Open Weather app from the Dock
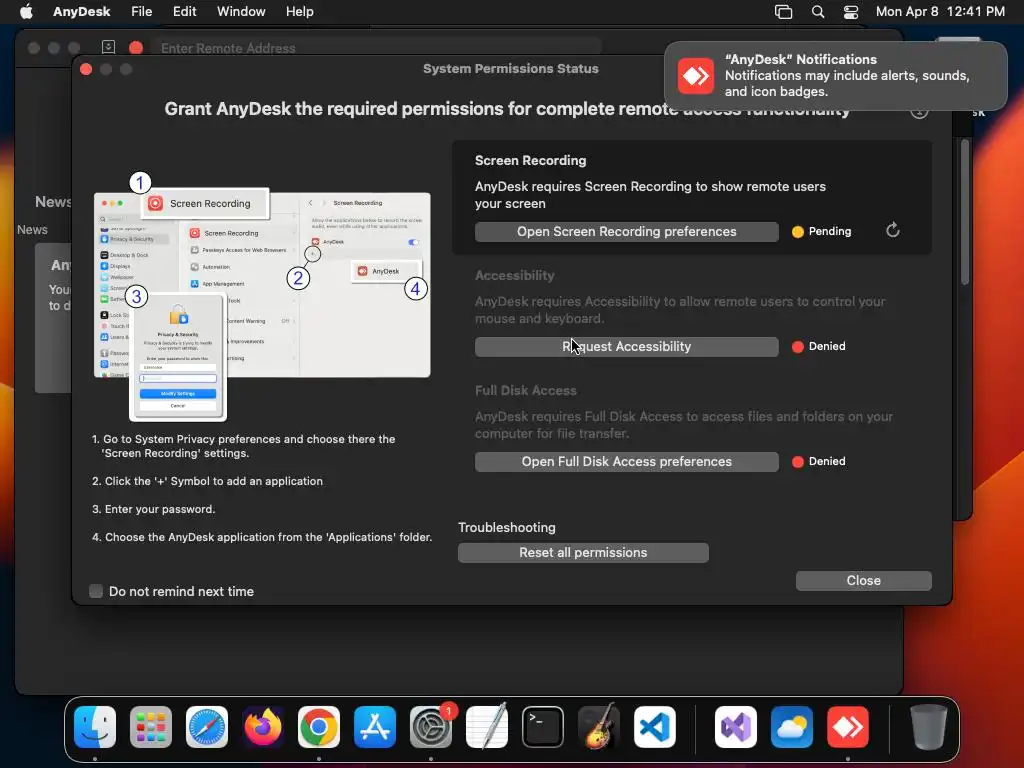1024x768 pixels. [x=792, y=726]
